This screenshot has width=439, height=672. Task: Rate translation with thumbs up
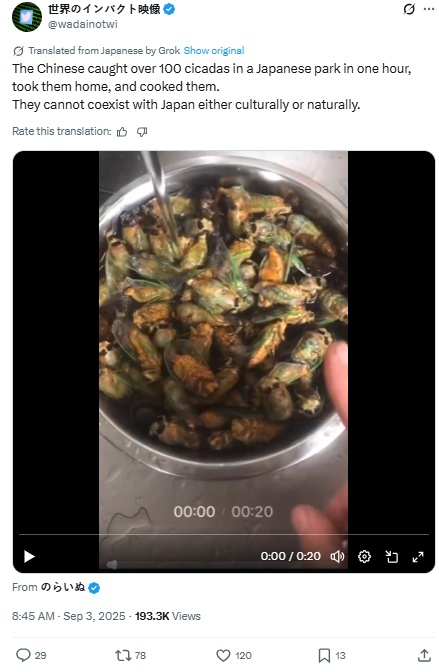coord(122,132)
